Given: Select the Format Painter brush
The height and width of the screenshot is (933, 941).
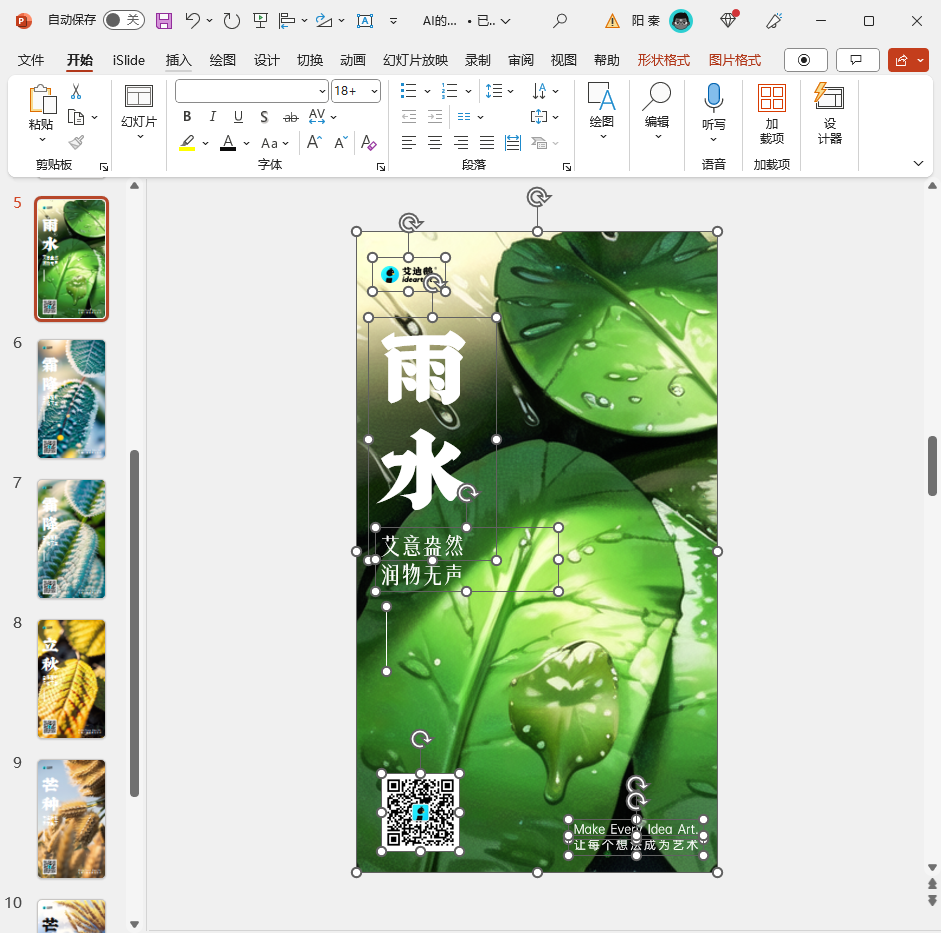Looking at the screenshot, I should pyautogui.click(x=76, y=142).
